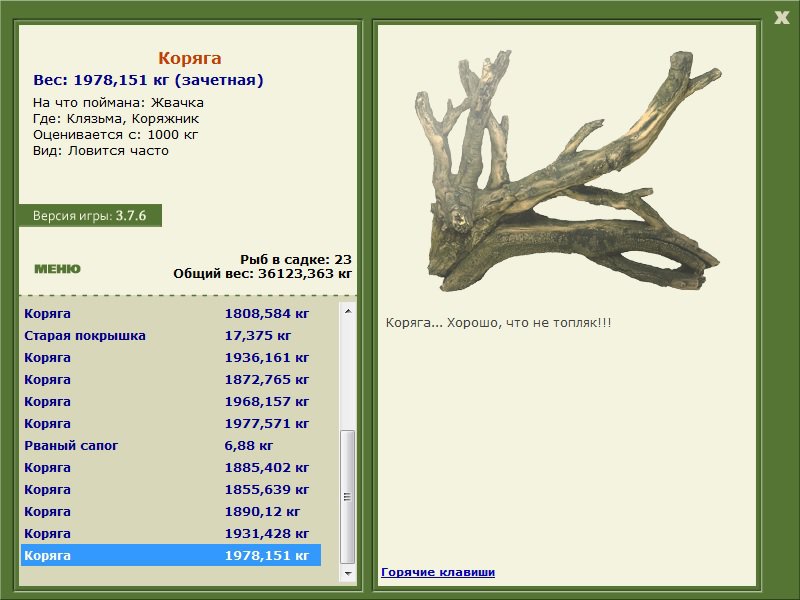
Task: Select the Коряга 1977,571 кг row
Action: 171,423
